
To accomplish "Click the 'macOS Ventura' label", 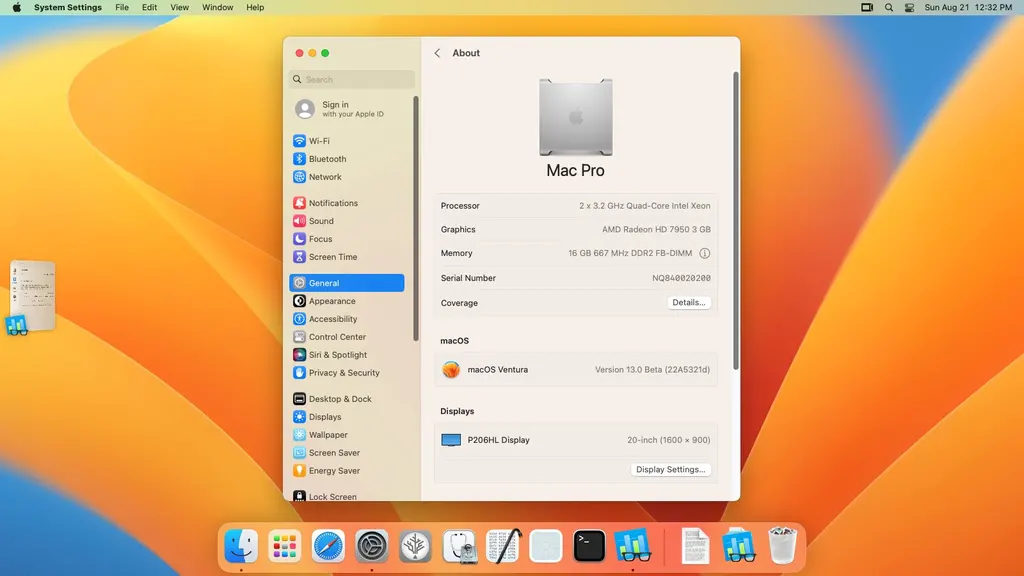I will (x=498, y=370).
